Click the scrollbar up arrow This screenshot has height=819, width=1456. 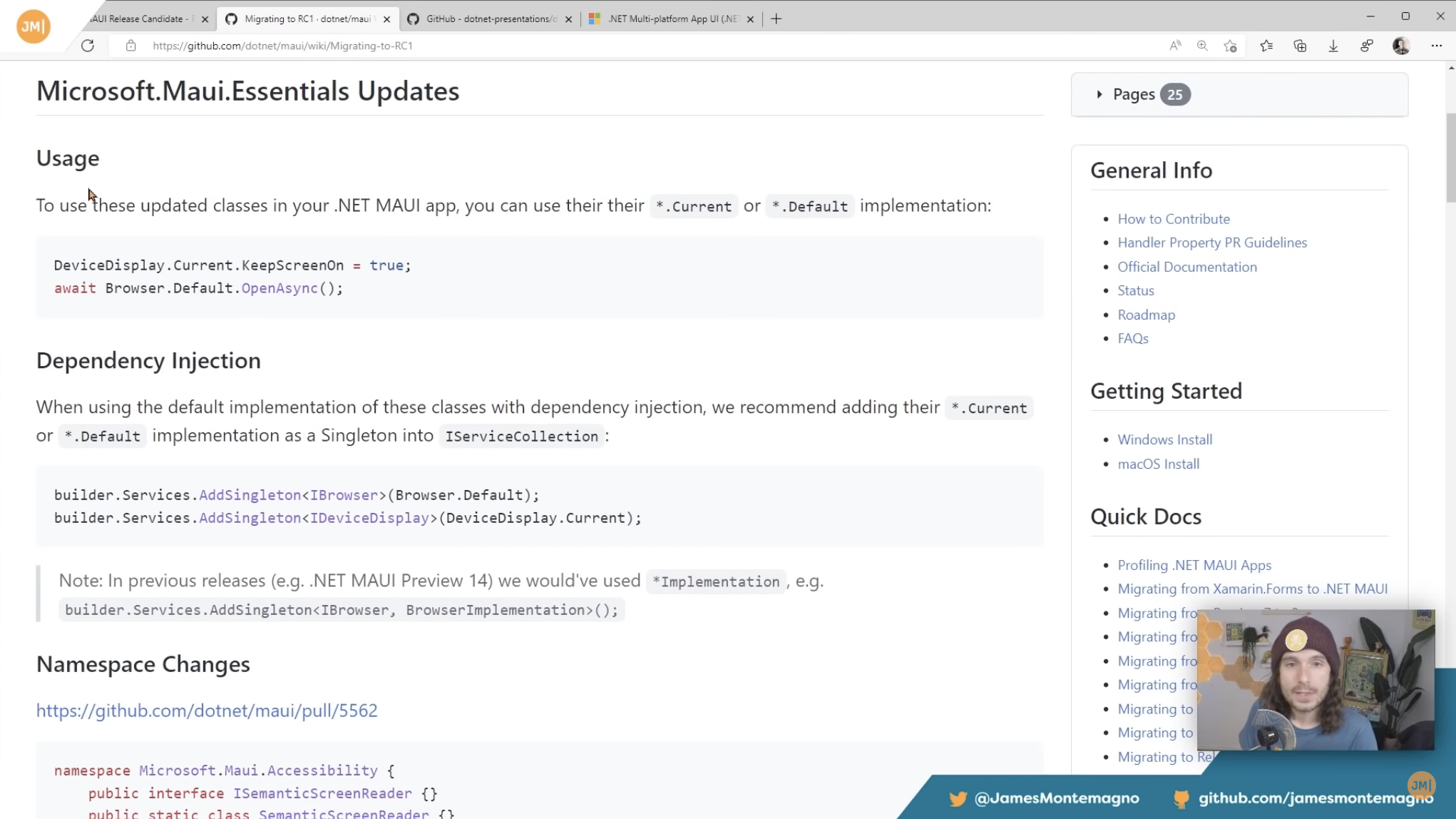click(x=1450, y=68)
